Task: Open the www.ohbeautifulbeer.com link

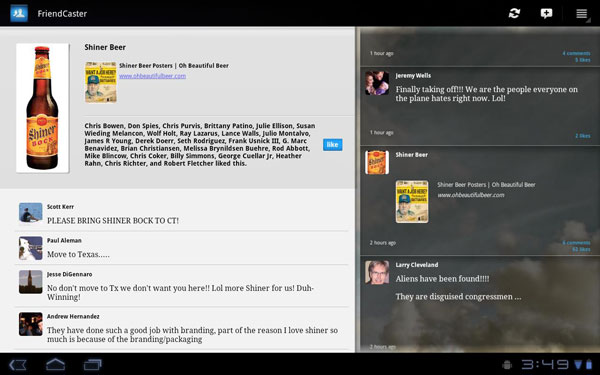Action: point(152,76)
